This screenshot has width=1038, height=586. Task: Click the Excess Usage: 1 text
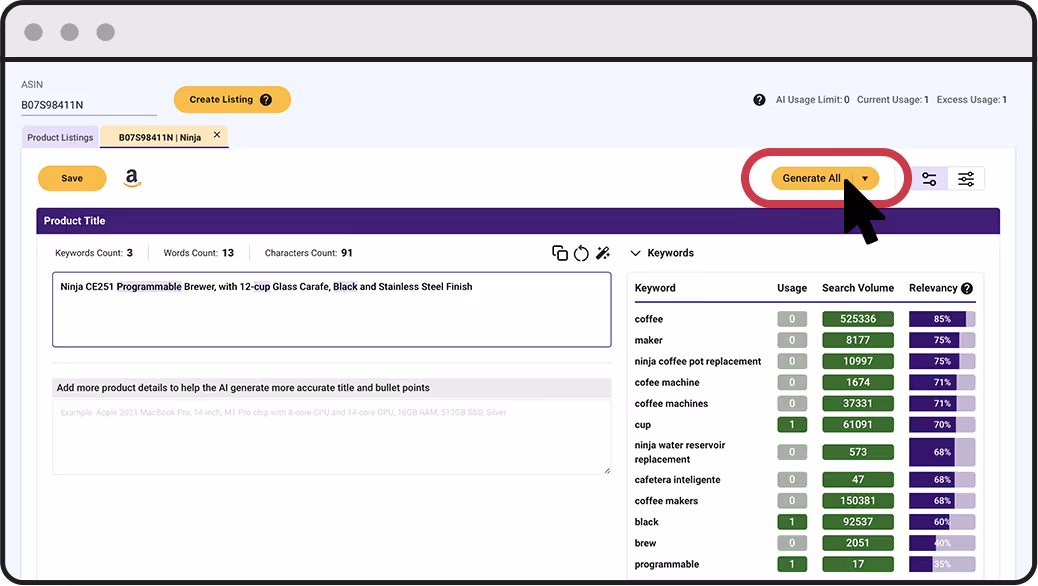971,100
